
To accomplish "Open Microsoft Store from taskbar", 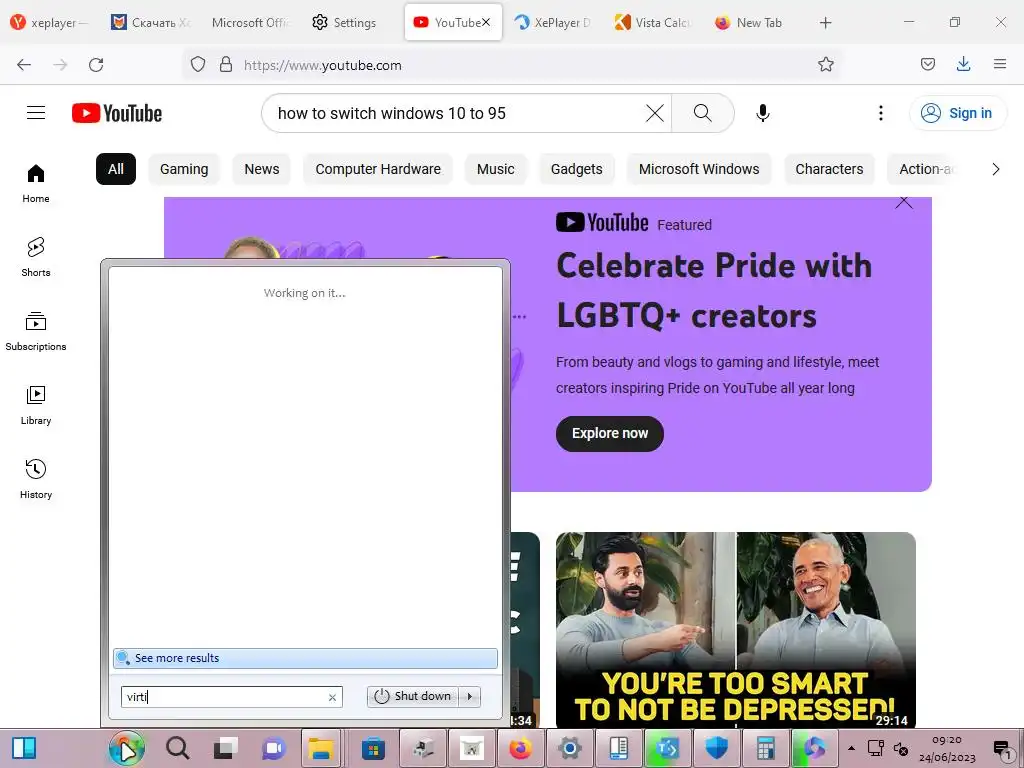I will point(374,748).
